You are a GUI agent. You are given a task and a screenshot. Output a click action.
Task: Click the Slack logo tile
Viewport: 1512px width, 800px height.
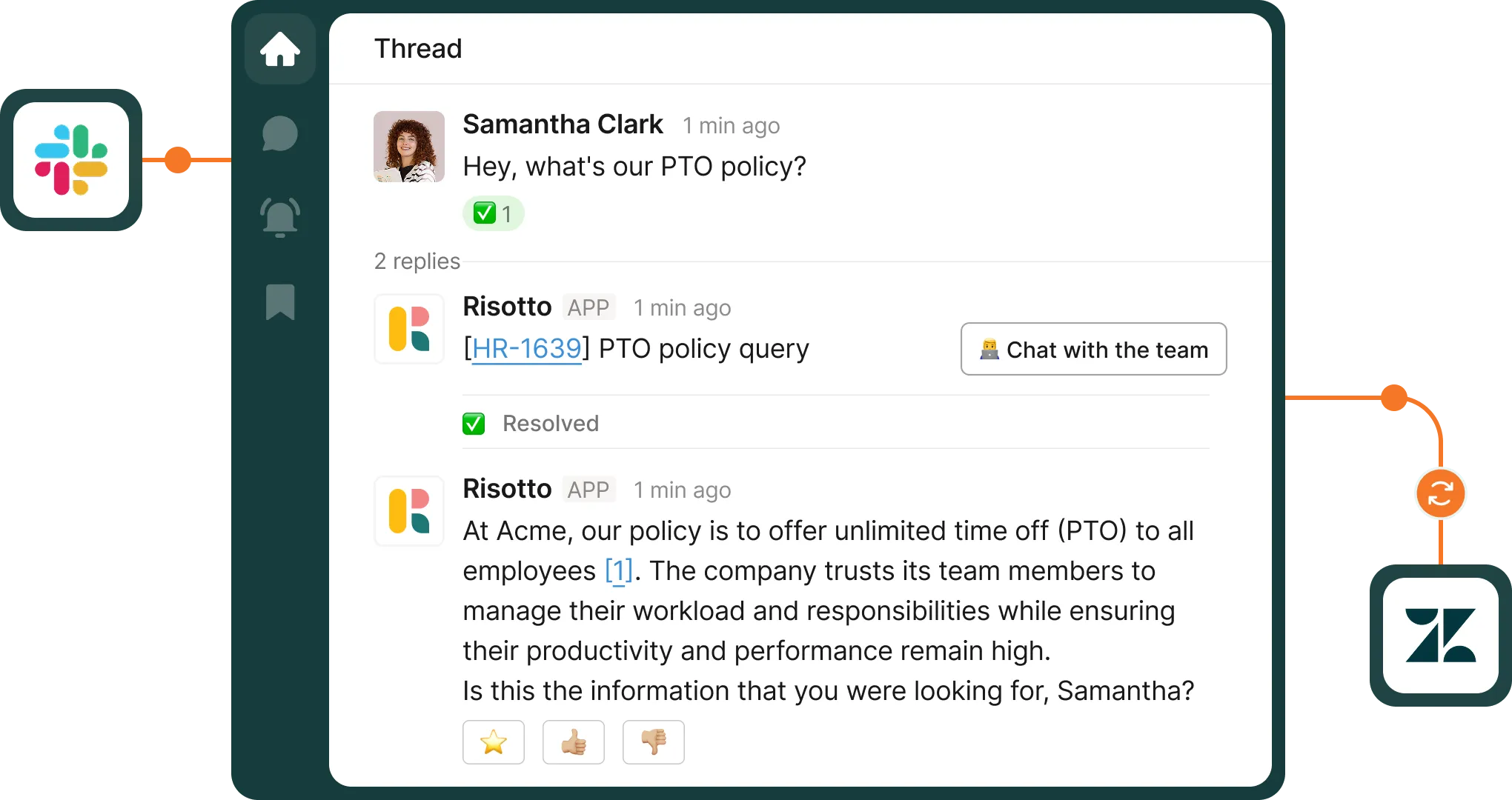pyautogui.click(x=71, y=160)
